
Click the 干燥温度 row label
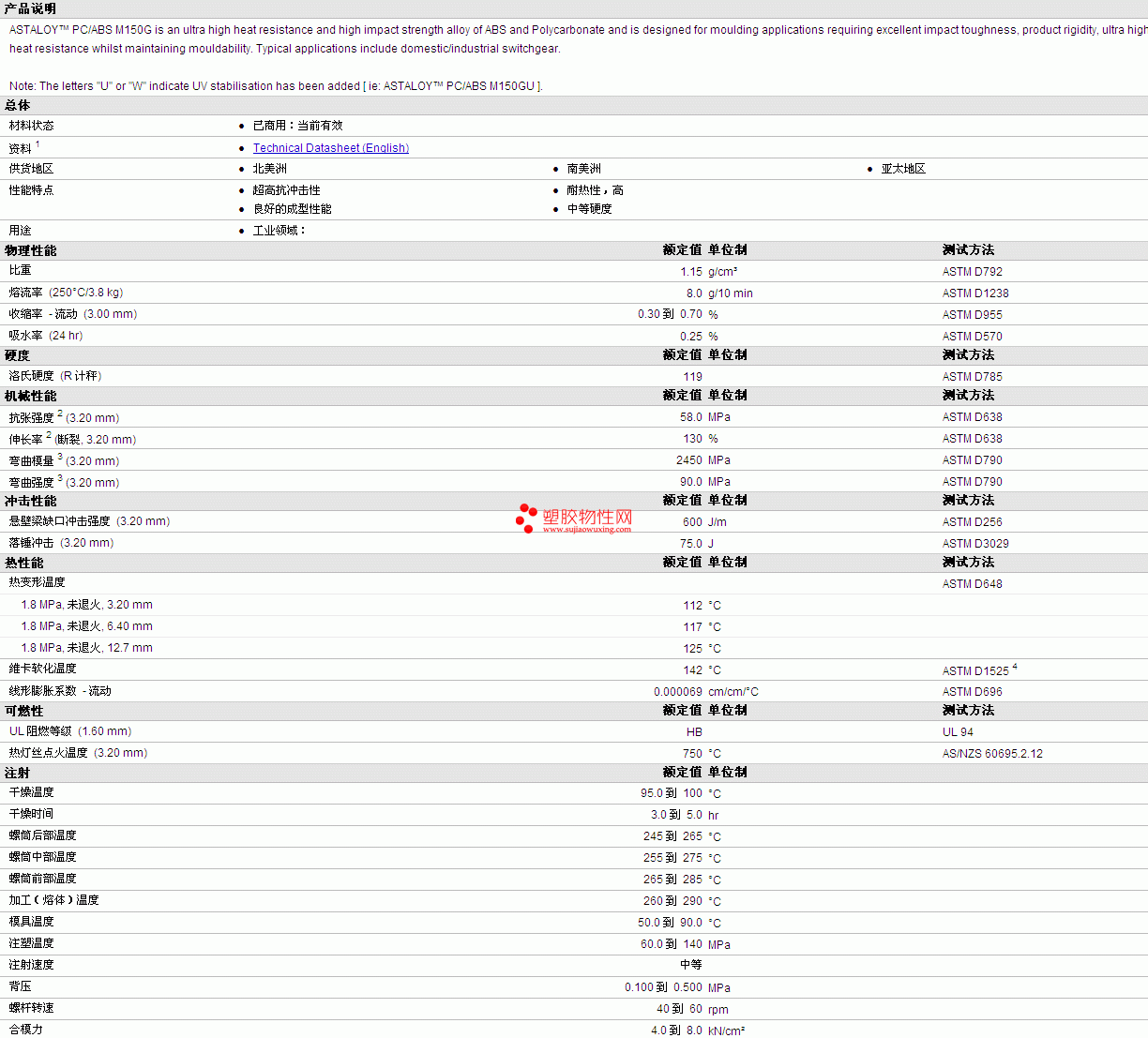click(x=32, y=792)
